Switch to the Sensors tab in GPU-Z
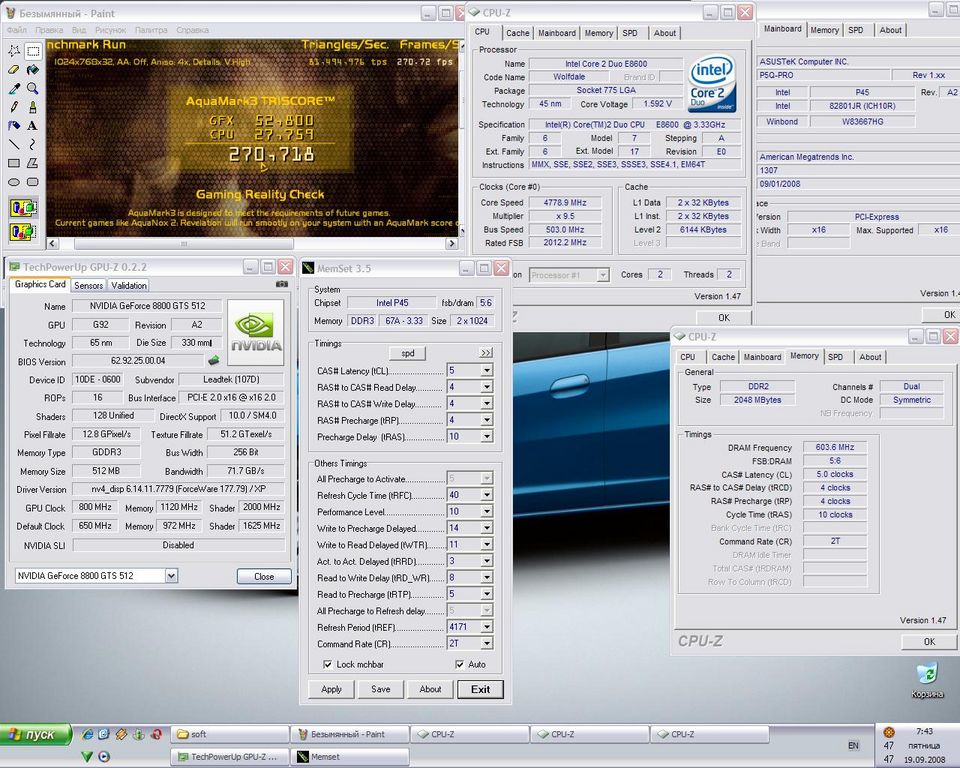 coord(88,285)
